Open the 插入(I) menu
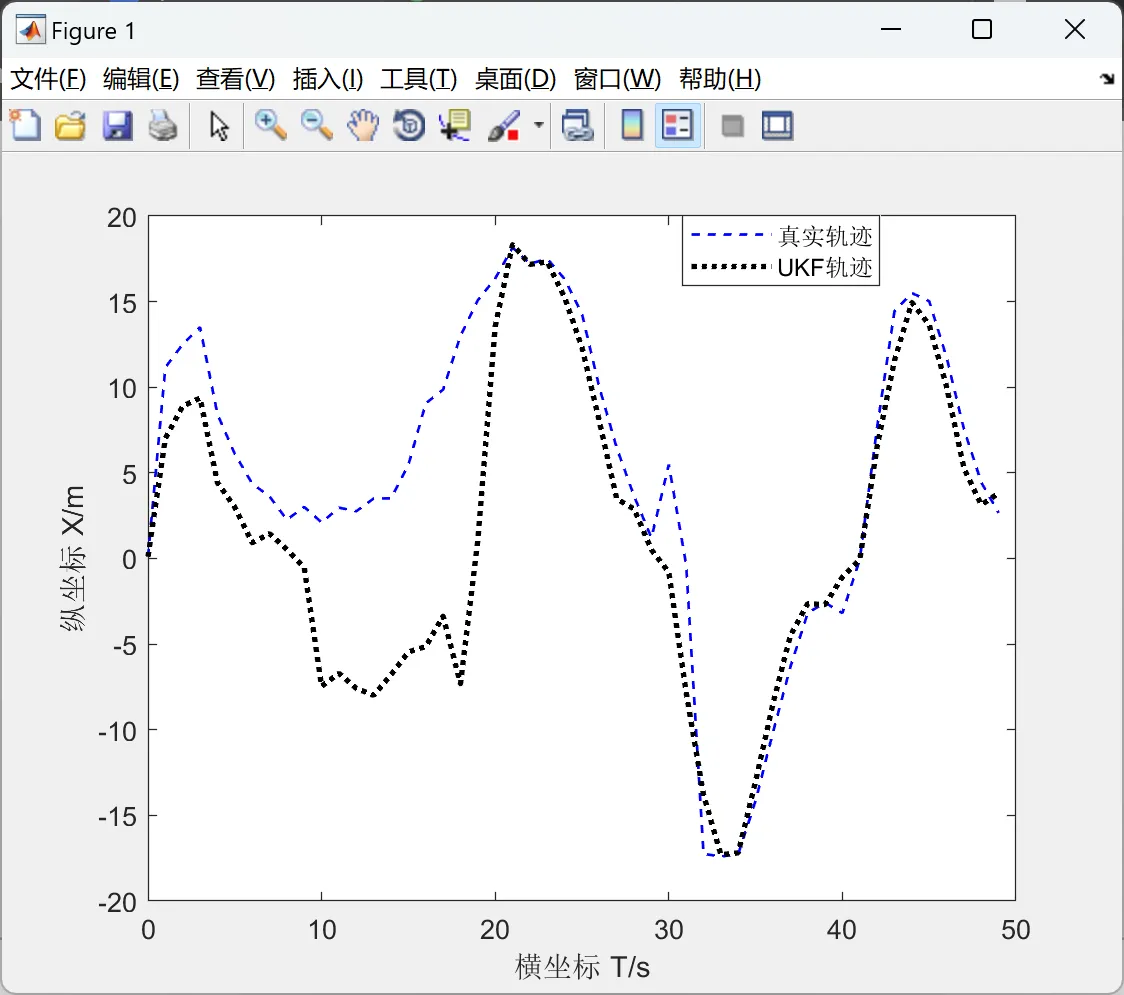Image resolution: width=1124 pixels, height=995 pixels. click(328, 79)
